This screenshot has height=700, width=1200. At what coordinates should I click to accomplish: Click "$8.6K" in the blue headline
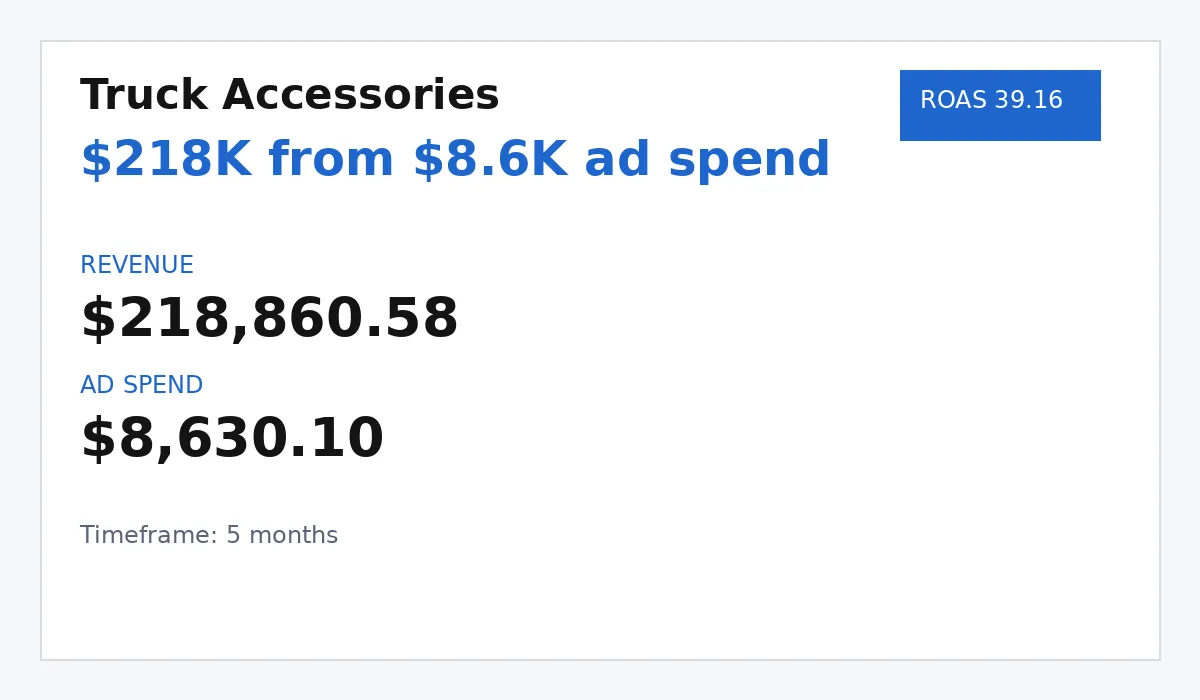point(489,161)
